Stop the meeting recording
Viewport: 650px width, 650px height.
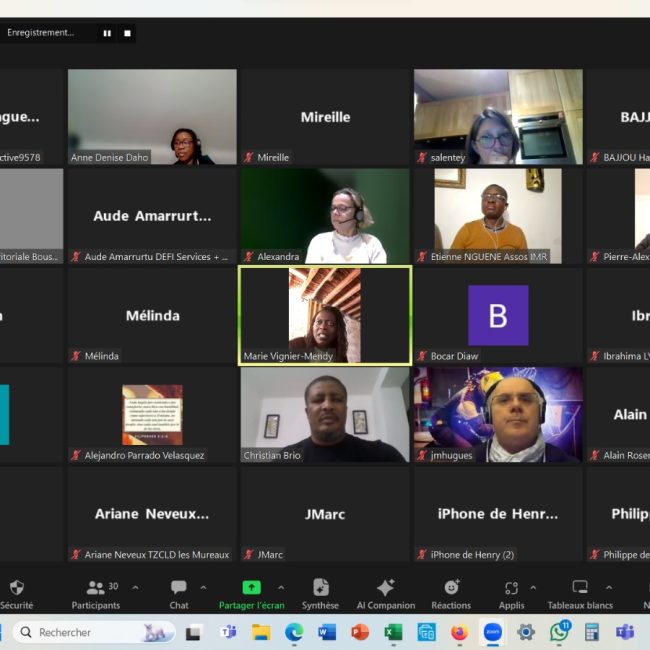127,33
